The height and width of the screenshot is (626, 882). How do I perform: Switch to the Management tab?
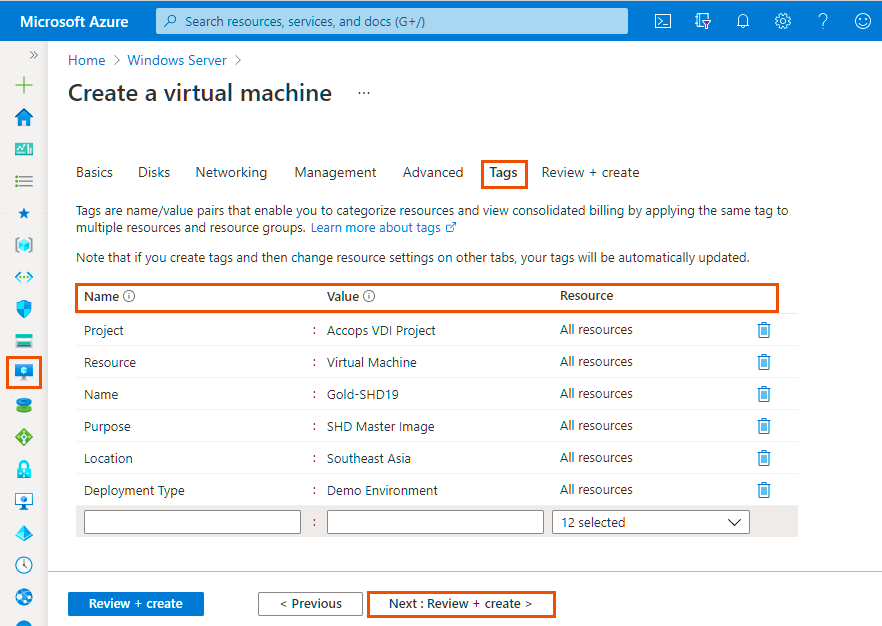coord(335,173)
